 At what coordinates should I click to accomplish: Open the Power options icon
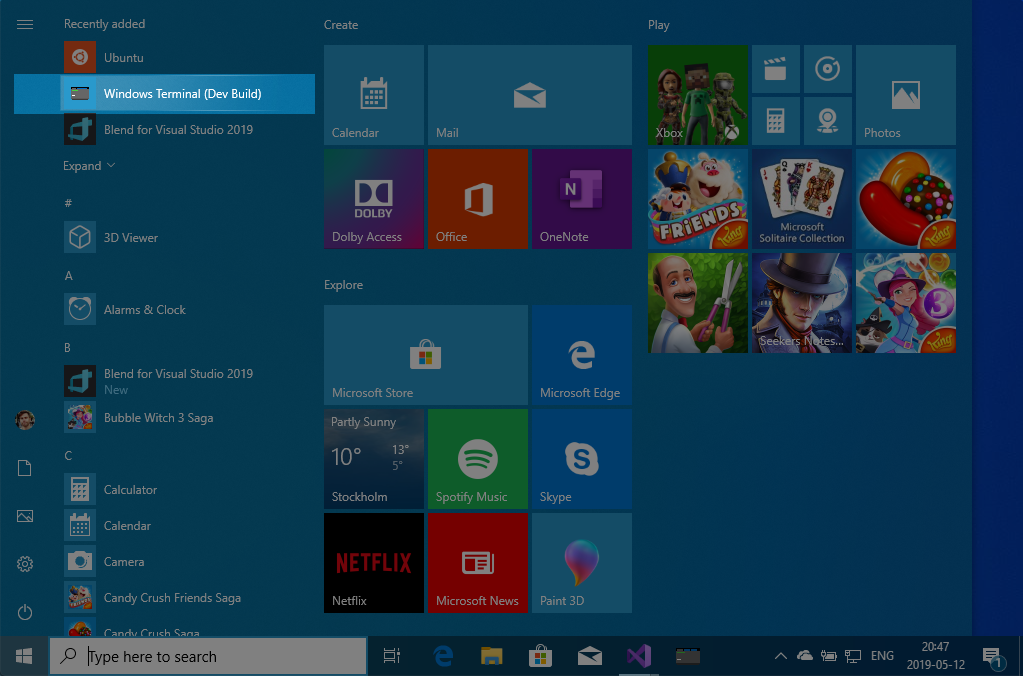pyautogui.click(x=25, y=612)
